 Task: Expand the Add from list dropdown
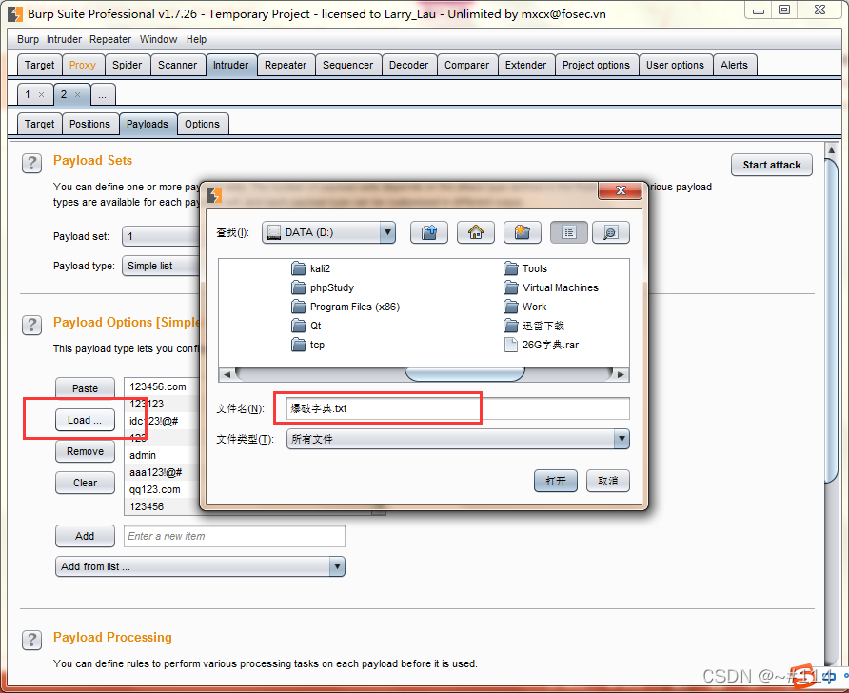tap(200, 567)
